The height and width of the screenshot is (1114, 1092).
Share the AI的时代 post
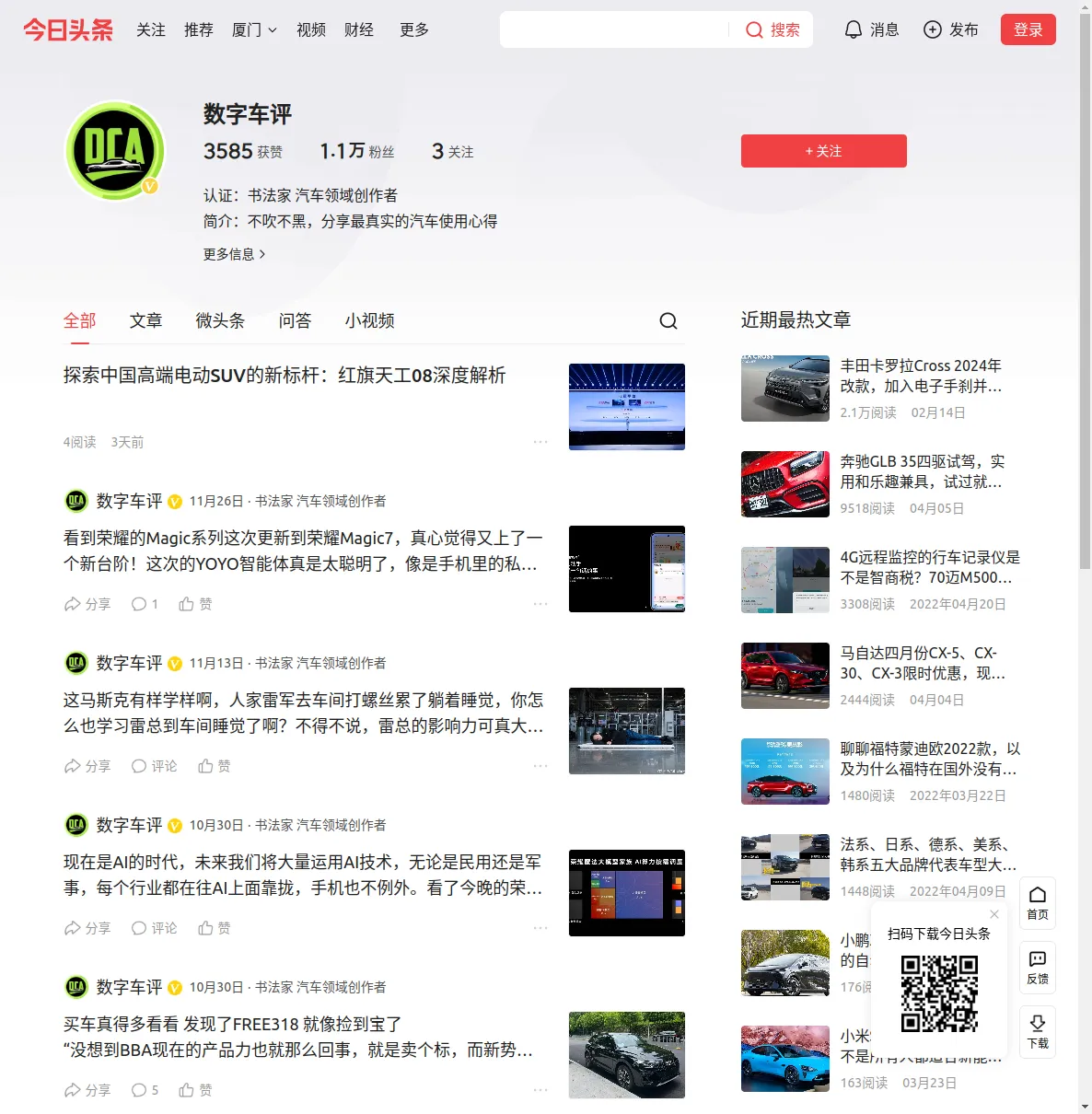coord(87,928)
